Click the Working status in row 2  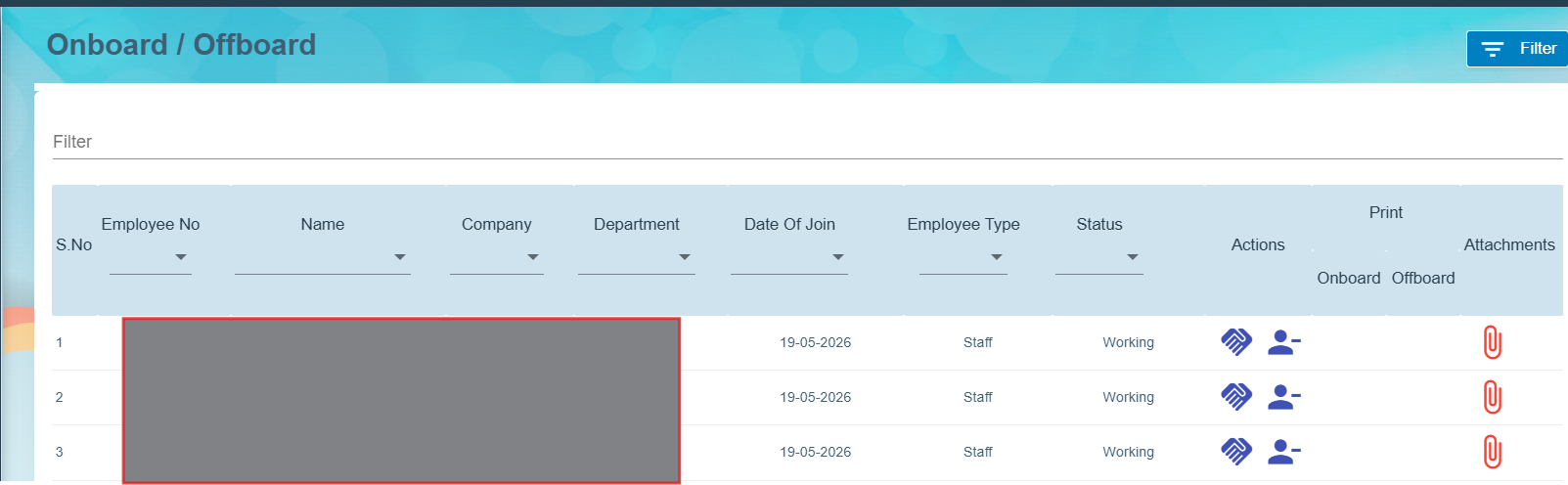point(1129,397)
